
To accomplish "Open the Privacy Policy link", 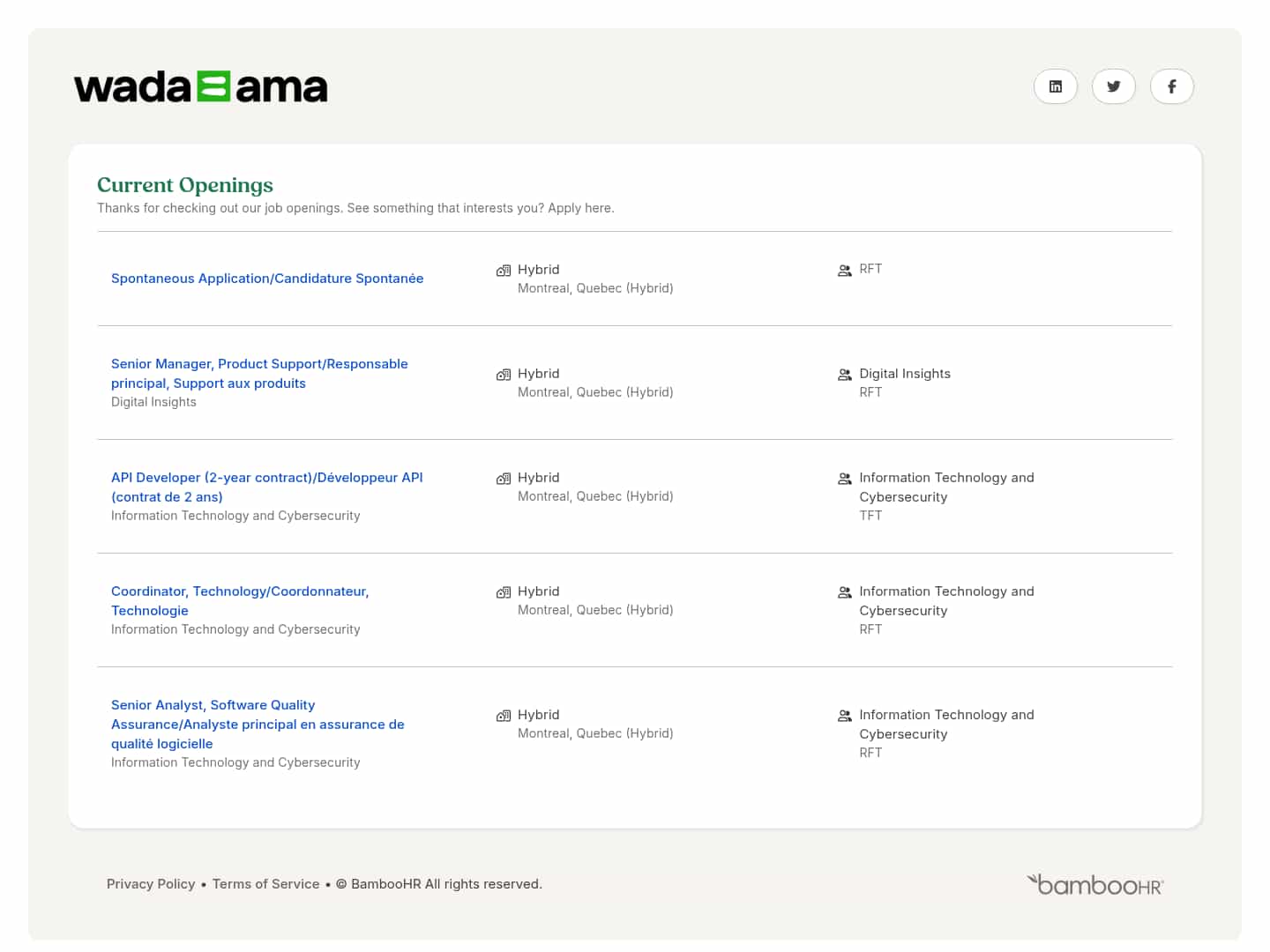I will click(151, 884).
